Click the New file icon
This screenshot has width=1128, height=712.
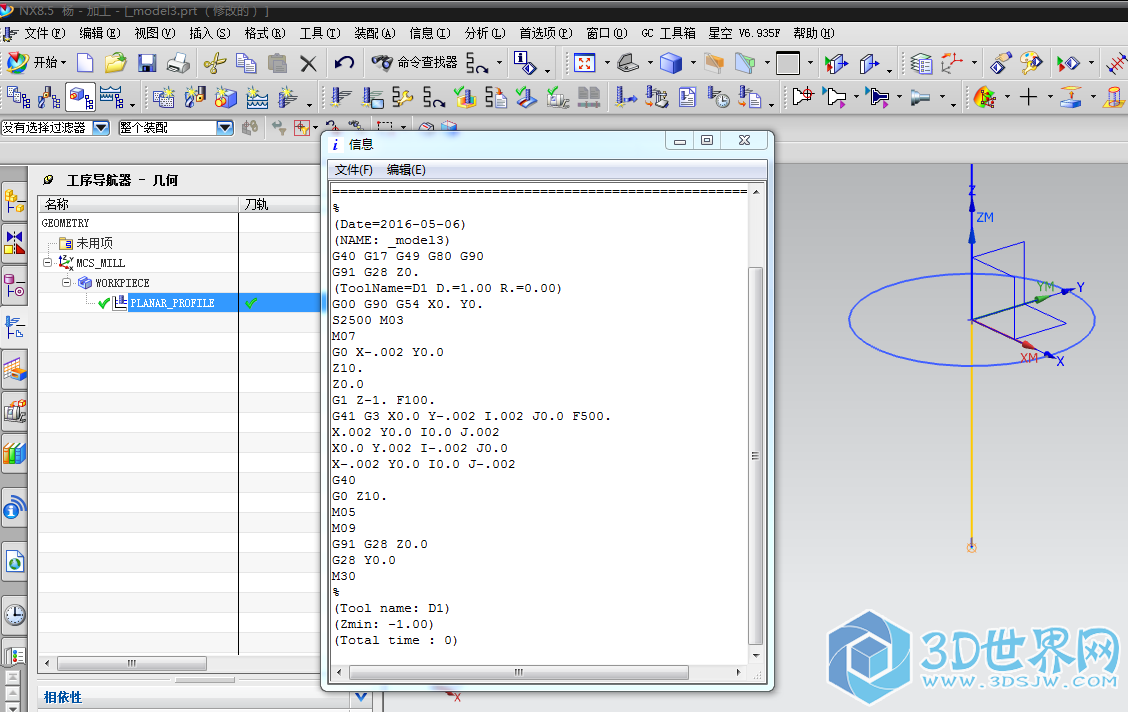pos(85,63)
